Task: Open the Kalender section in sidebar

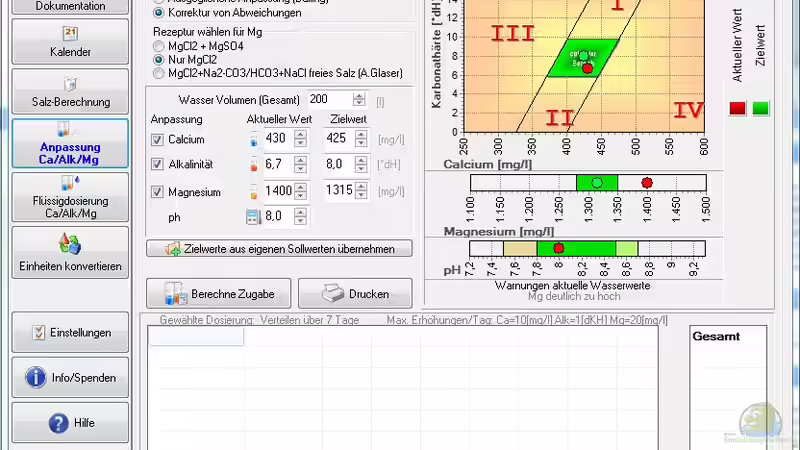Action: pos(70,42)
